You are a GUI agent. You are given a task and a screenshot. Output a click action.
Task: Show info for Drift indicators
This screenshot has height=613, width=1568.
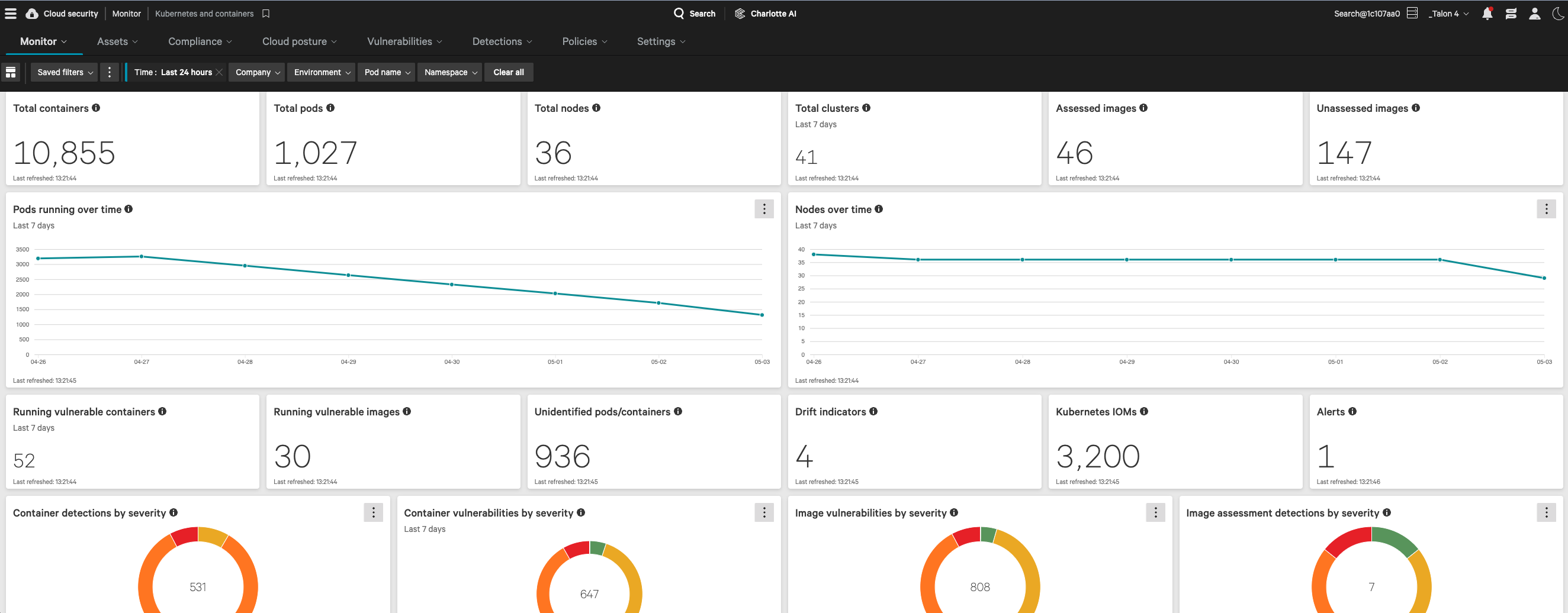tap(873, 411)
